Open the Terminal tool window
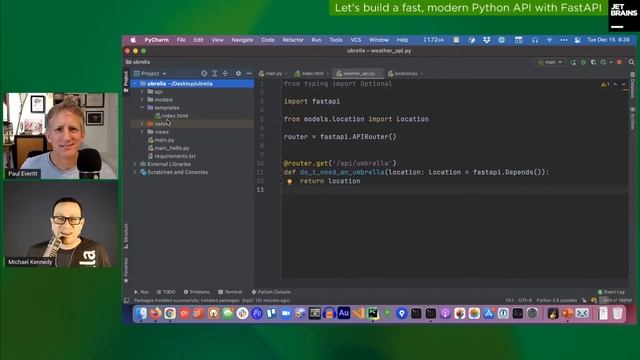640x360 pixels. coord(230,292)
